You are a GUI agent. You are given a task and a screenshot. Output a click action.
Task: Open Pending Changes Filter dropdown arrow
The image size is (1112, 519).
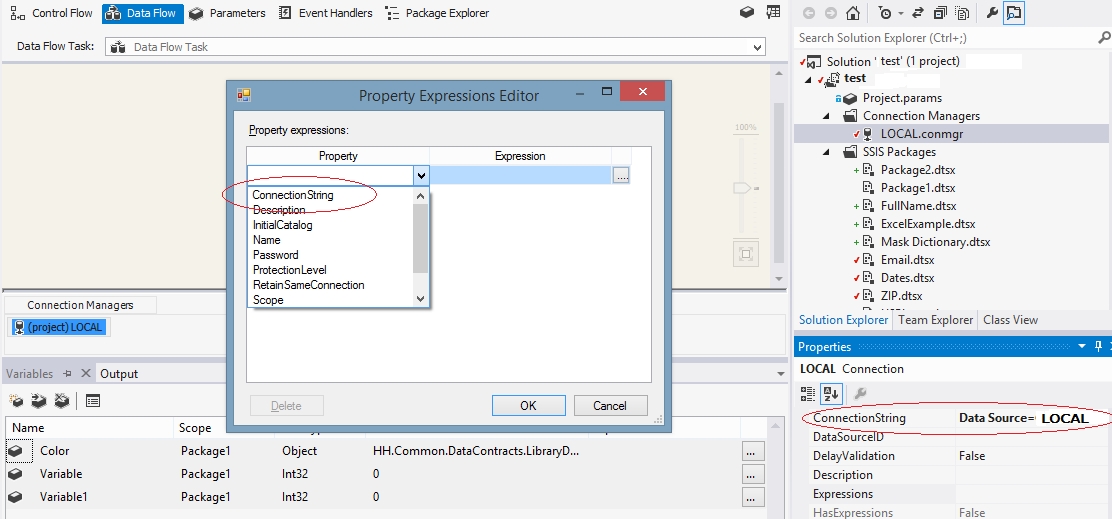pos(901,13)
